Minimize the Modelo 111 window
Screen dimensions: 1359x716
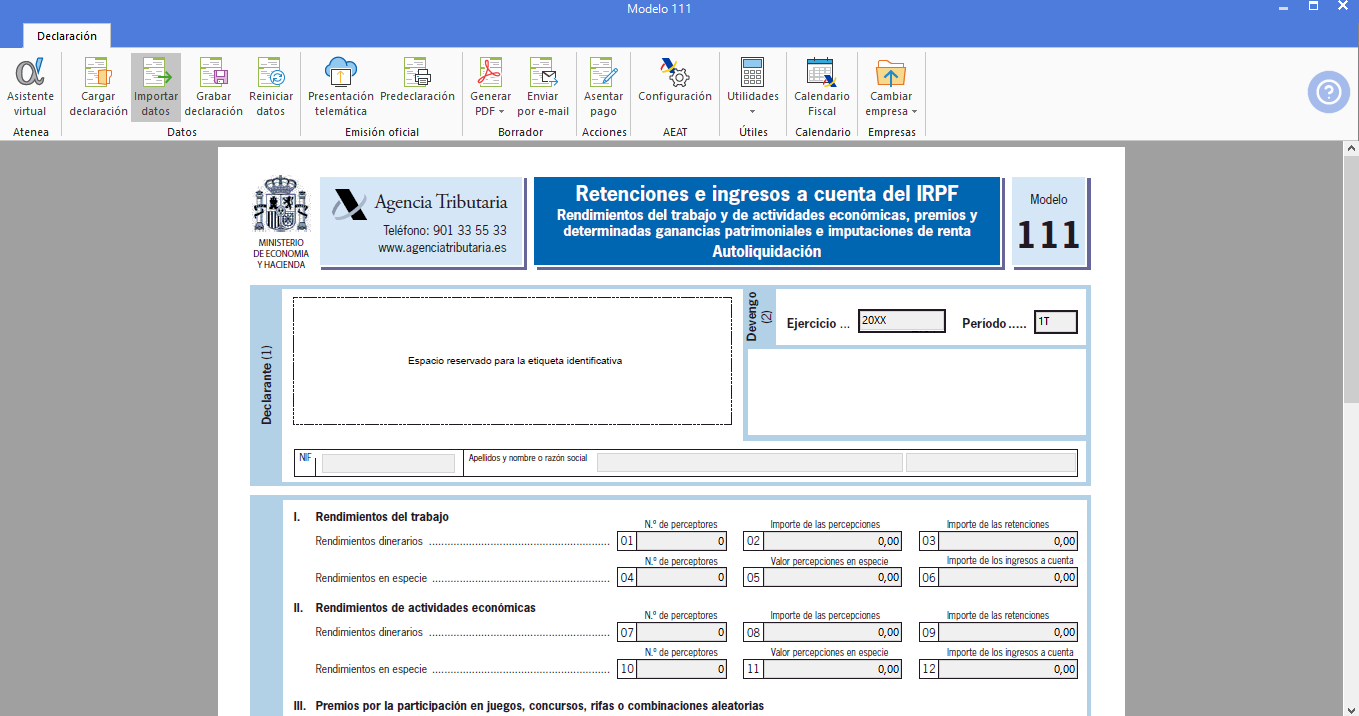[x=1283, y=8]
